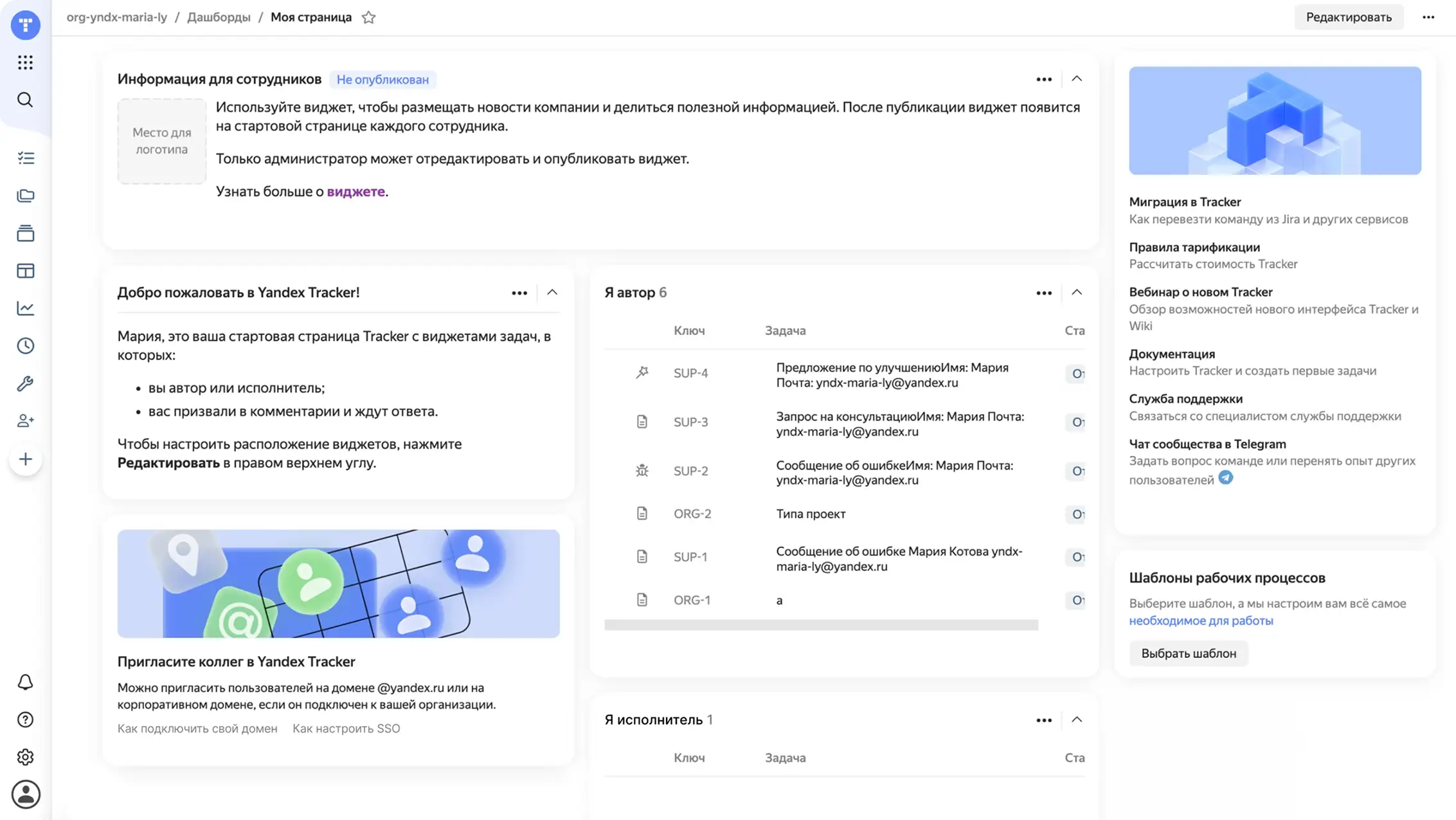
Task: Open the reports chart sidebar icon
Action: coord(25,308)
